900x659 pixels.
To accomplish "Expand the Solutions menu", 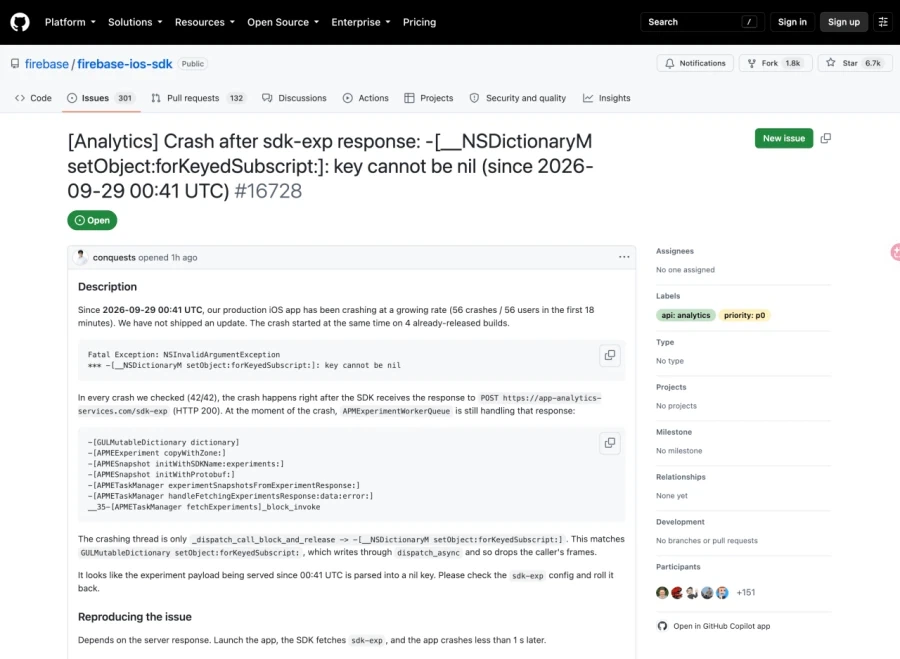I will click(135, 22).
